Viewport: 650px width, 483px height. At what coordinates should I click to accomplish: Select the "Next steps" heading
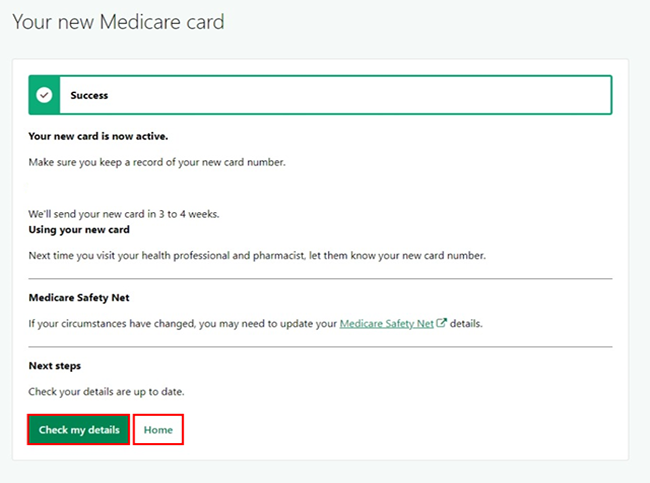click(x=55, y=366)
